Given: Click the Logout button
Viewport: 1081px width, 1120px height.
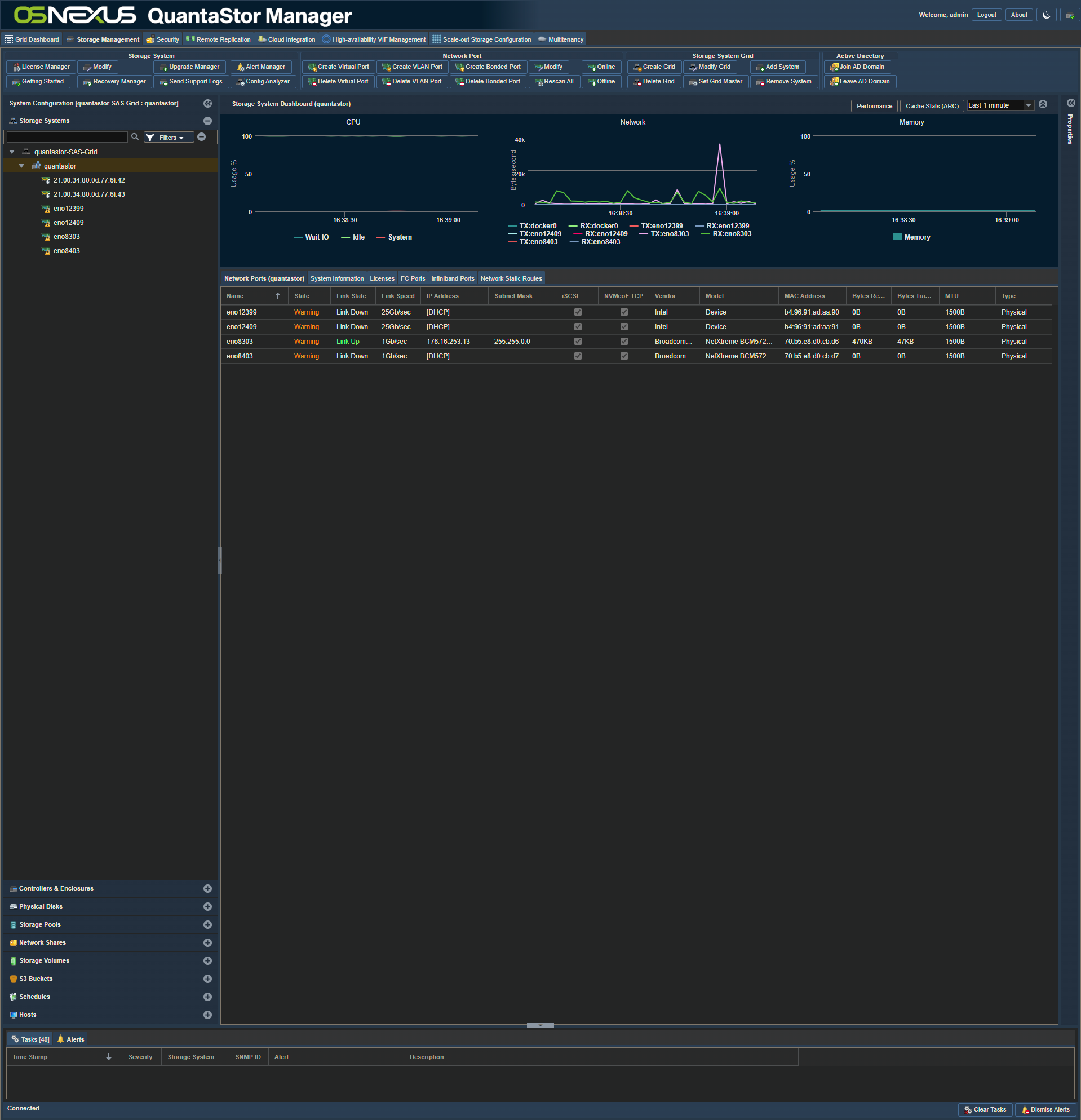Looking at the screenshot, I should (x=986, y=15).
